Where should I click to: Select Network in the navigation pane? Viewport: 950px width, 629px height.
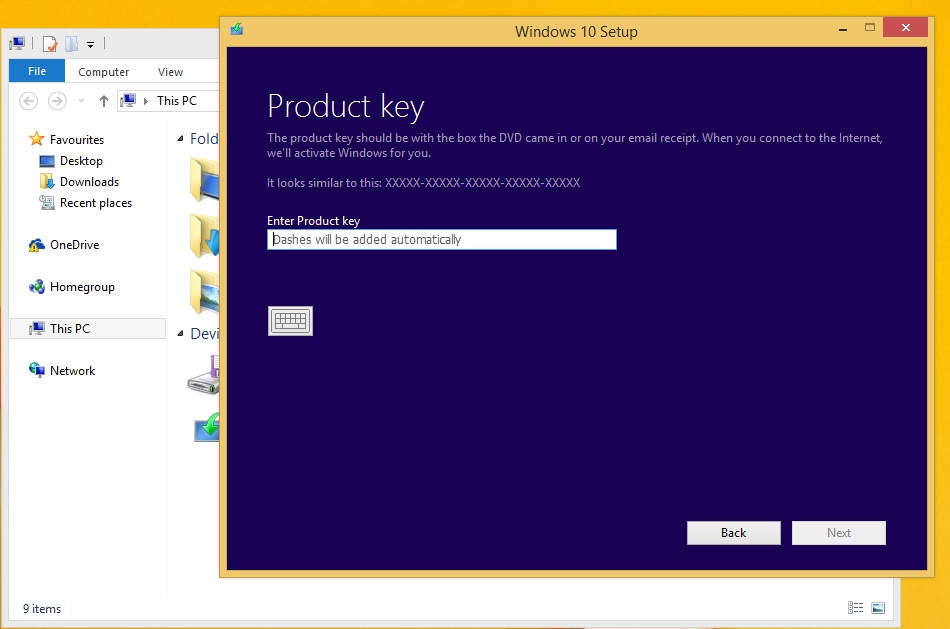72,371
